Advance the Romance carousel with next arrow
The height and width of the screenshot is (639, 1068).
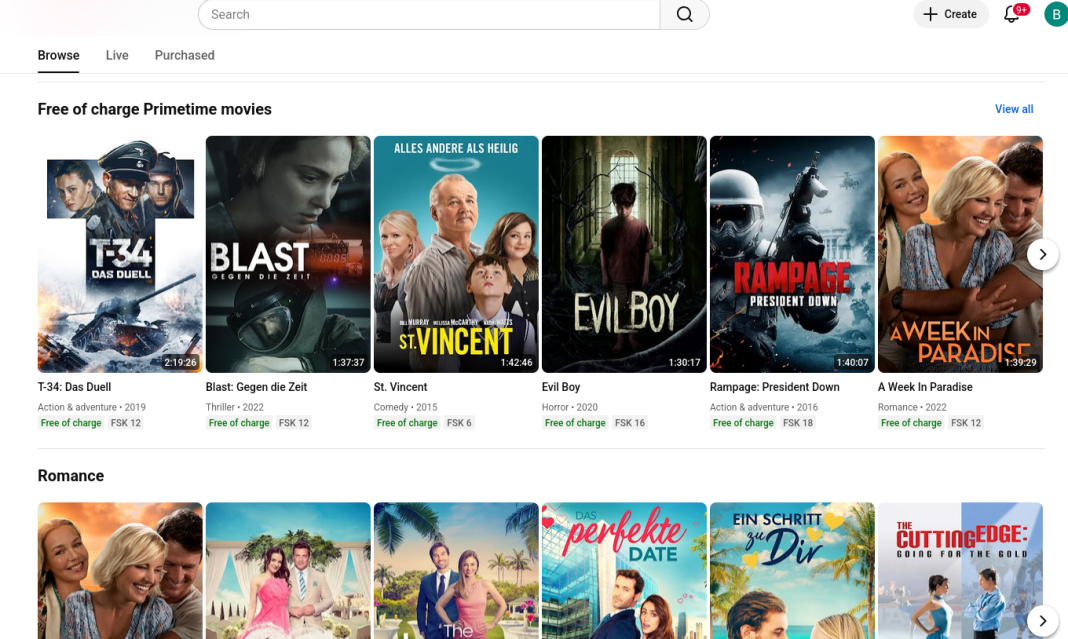[x=1042, y=621]
